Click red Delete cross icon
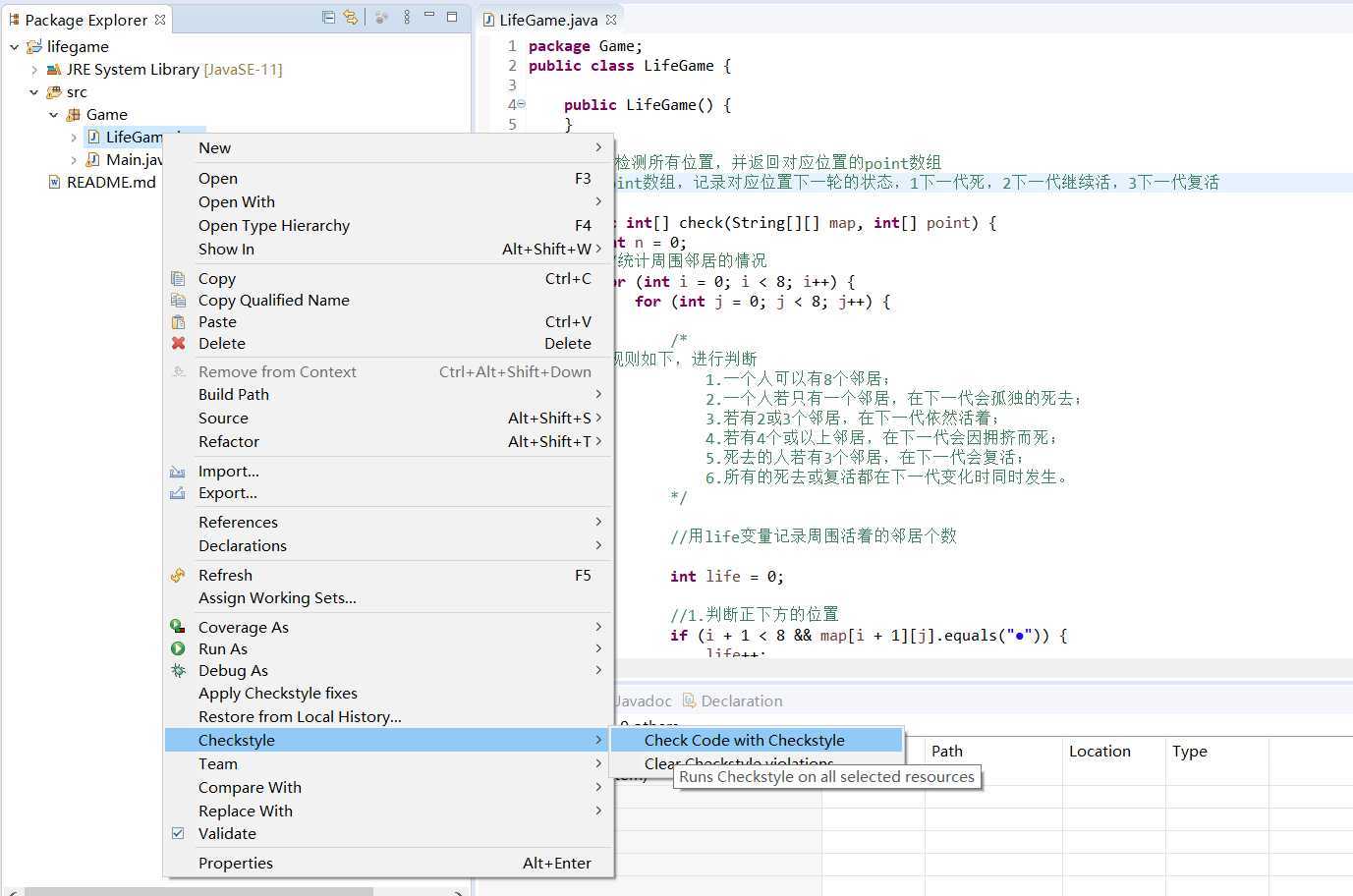Screen dimensions: 1353x896 pos(178,344)
